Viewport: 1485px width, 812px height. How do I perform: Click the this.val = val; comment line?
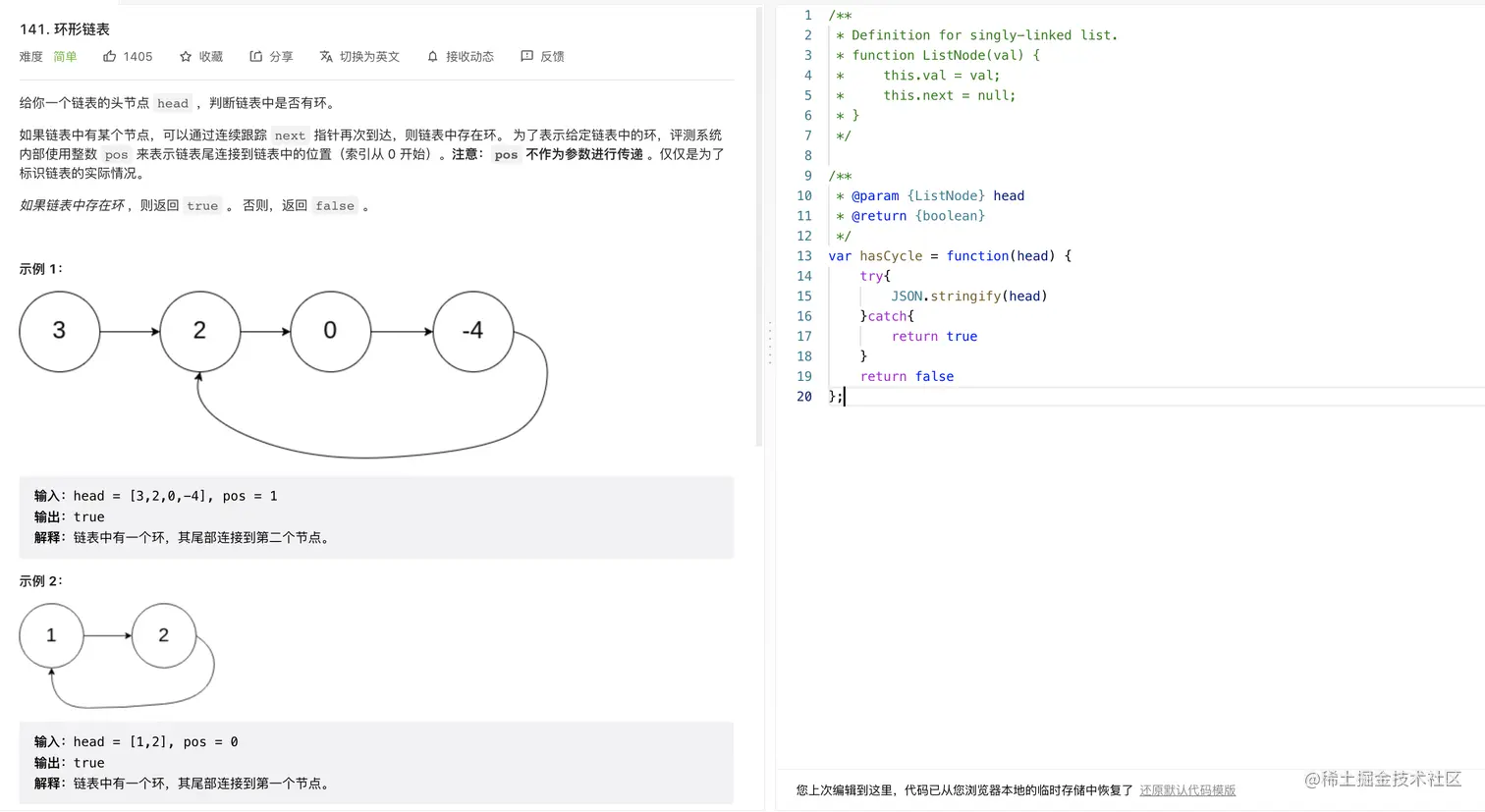pos(918,76)
